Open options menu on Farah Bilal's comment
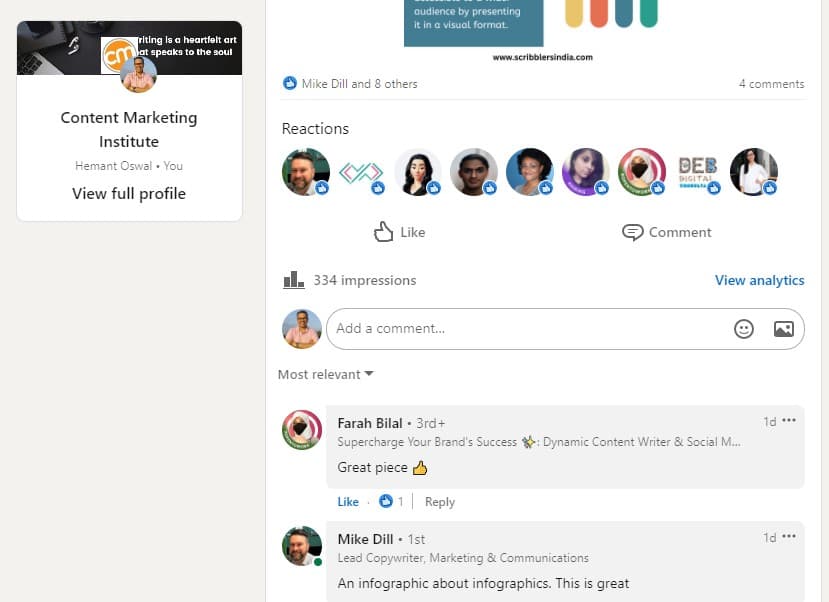Image resolution: width=829 pixels, height=602 pixels. [789, 420]
